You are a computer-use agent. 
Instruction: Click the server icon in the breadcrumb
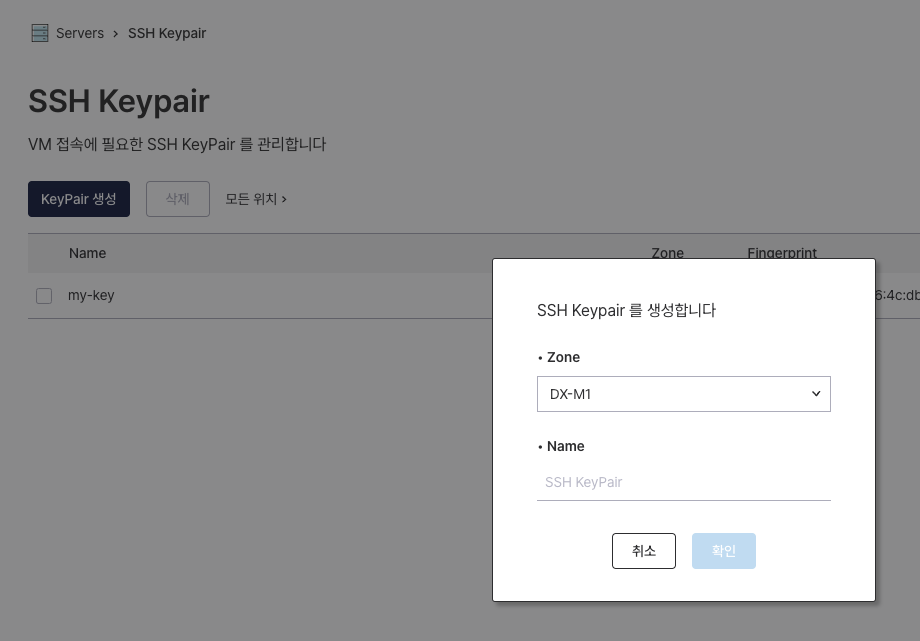point(39,32)
